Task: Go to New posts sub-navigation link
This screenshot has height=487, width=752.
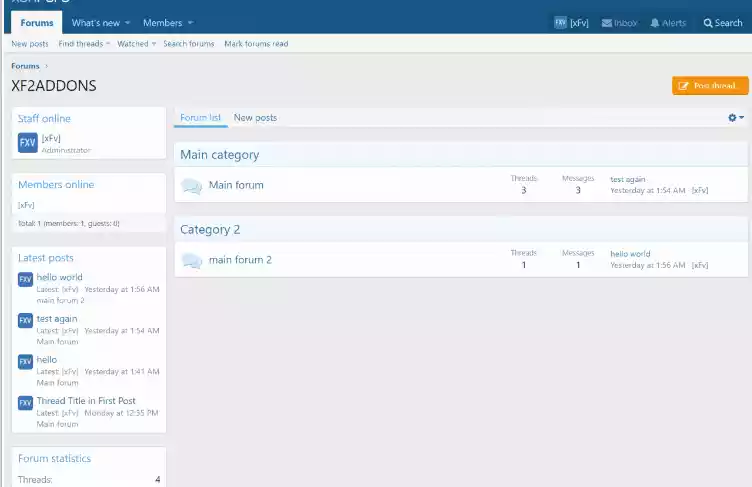Action: [30, 44]
